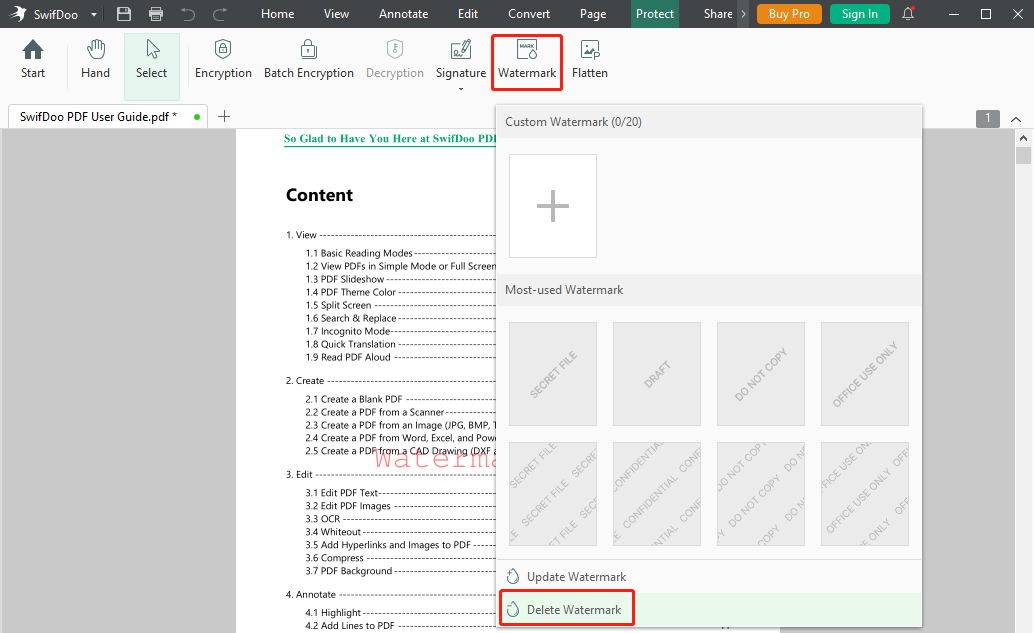Apply the single OFFICE USE ONLY watermark preset
This screenshot has width=1034, height=633.
tap(865, 374)
